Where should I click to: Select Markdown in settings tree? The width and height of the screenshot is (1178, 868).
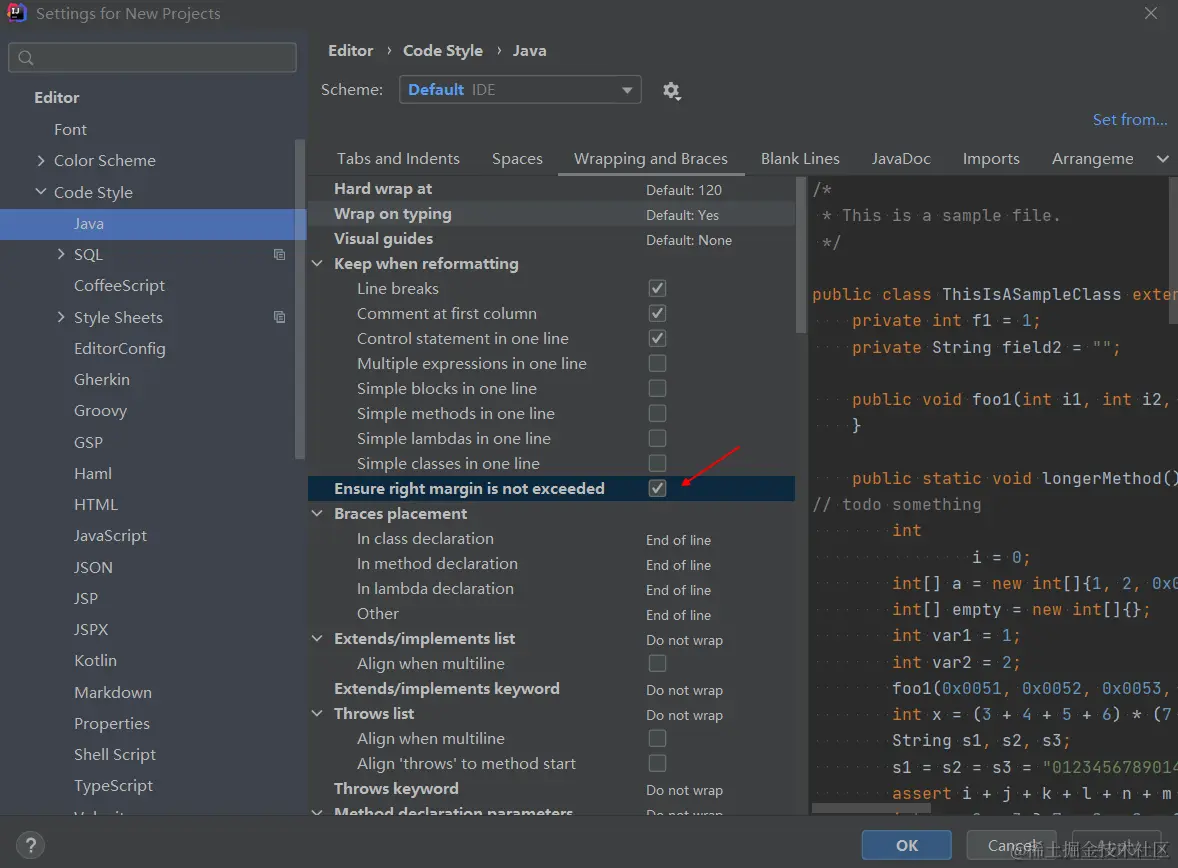coord(113,692)
